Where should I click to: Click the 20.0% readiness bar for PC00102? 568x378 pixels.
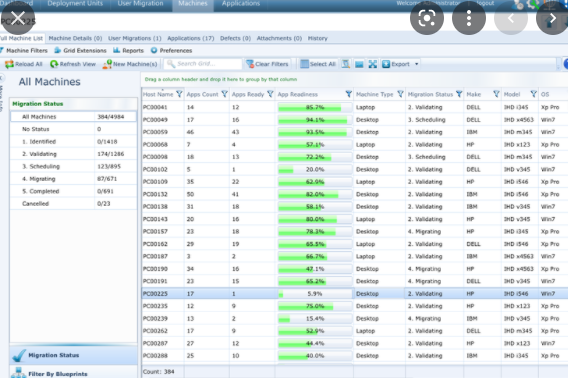(x=315, y=170)
